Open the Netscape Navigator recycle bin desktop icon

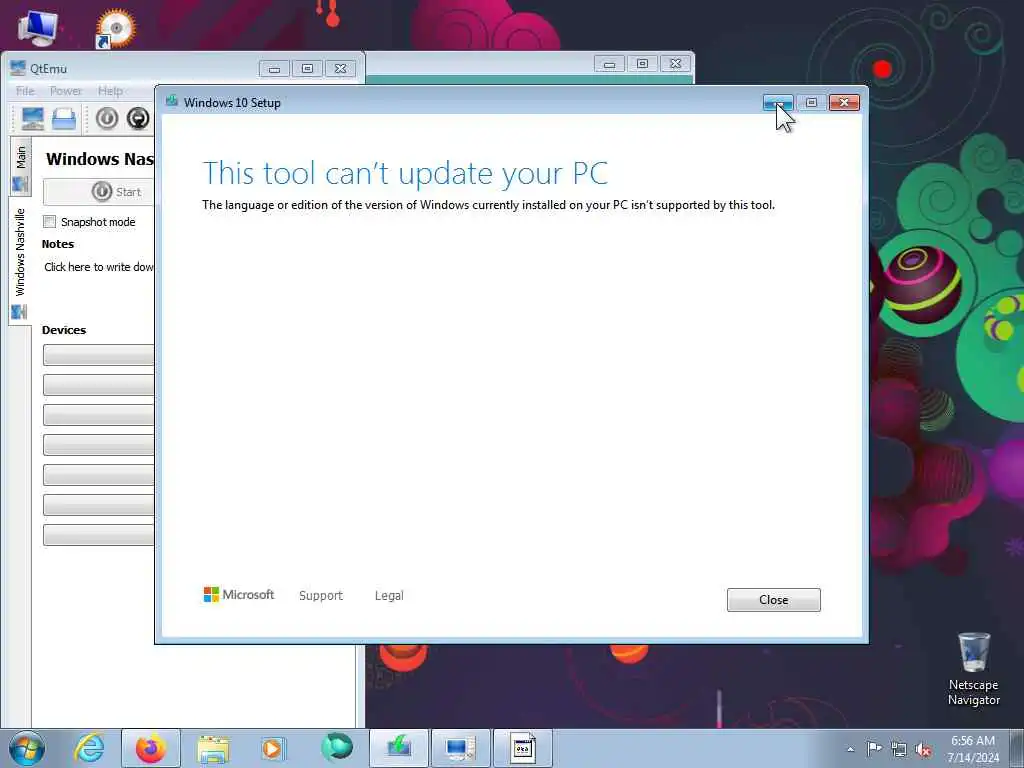[x=973, y=669]
